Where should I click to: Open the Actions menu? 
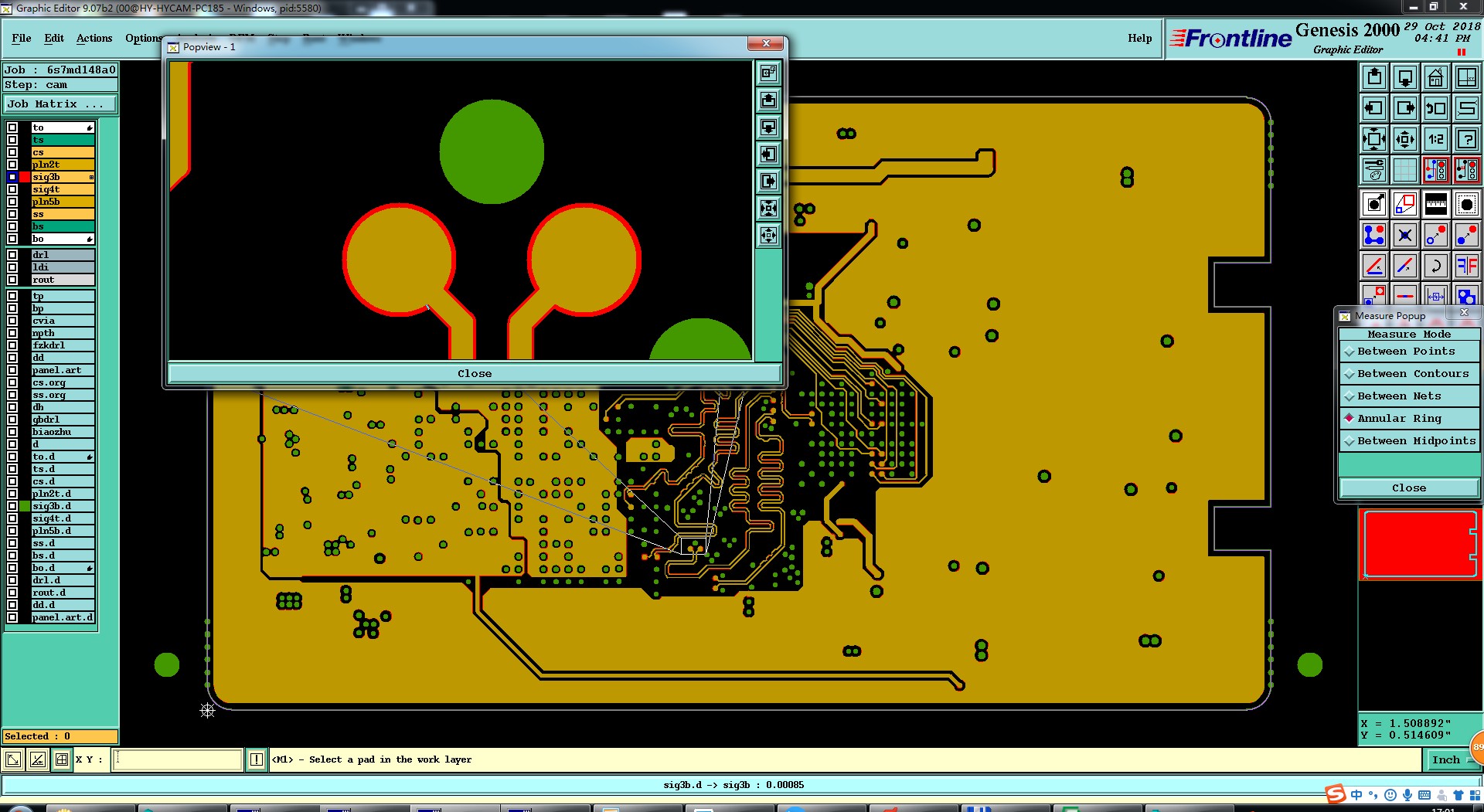(x=94, y=38)
